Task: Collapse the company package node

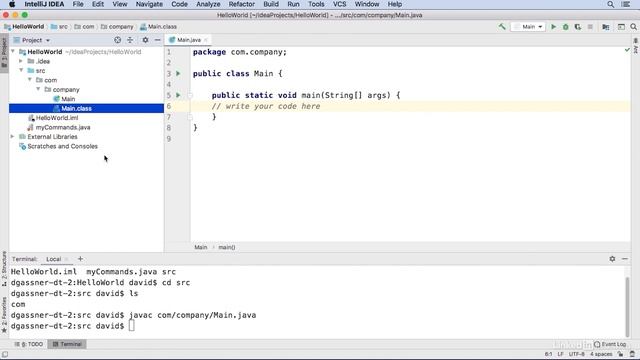Action: [x=38, y=89]
